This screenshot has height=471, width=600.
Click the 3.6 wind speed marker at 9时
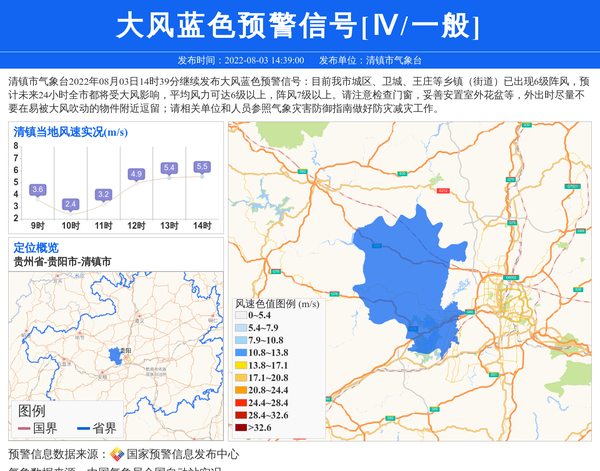tap(38, 189)
